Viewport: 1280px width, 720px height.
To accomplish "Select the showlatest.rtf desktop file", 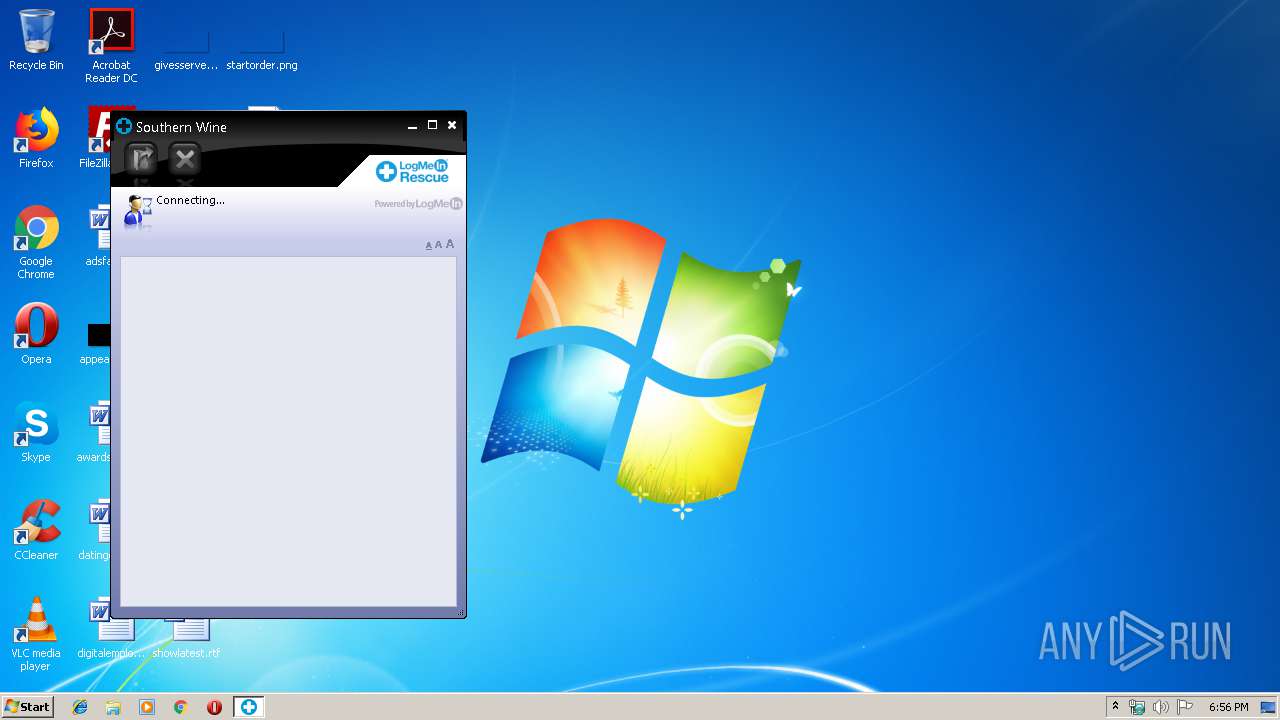I will click(x=186, y=638).
